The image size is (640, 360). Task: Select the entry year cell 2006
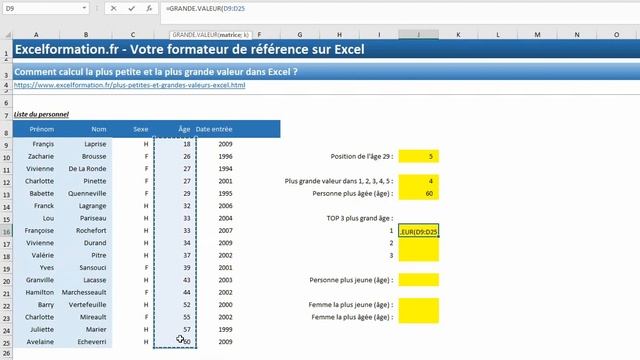click(216, 206)
